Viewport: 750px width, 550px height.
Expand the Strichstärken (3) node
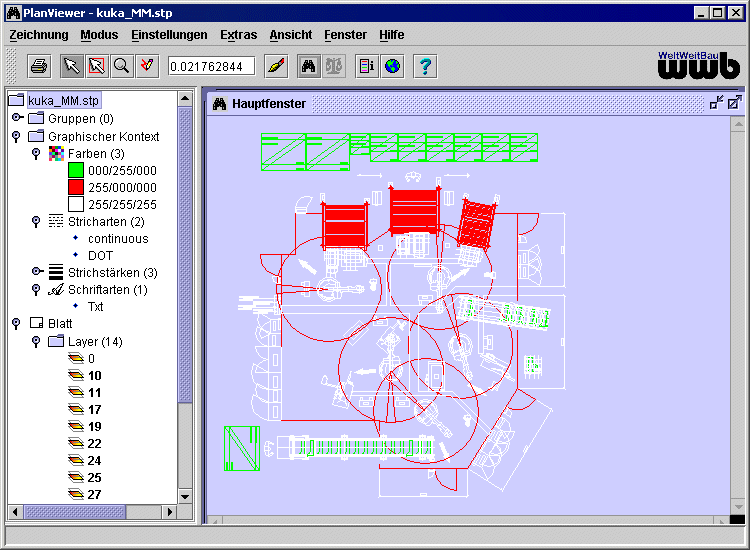[37, 272]
